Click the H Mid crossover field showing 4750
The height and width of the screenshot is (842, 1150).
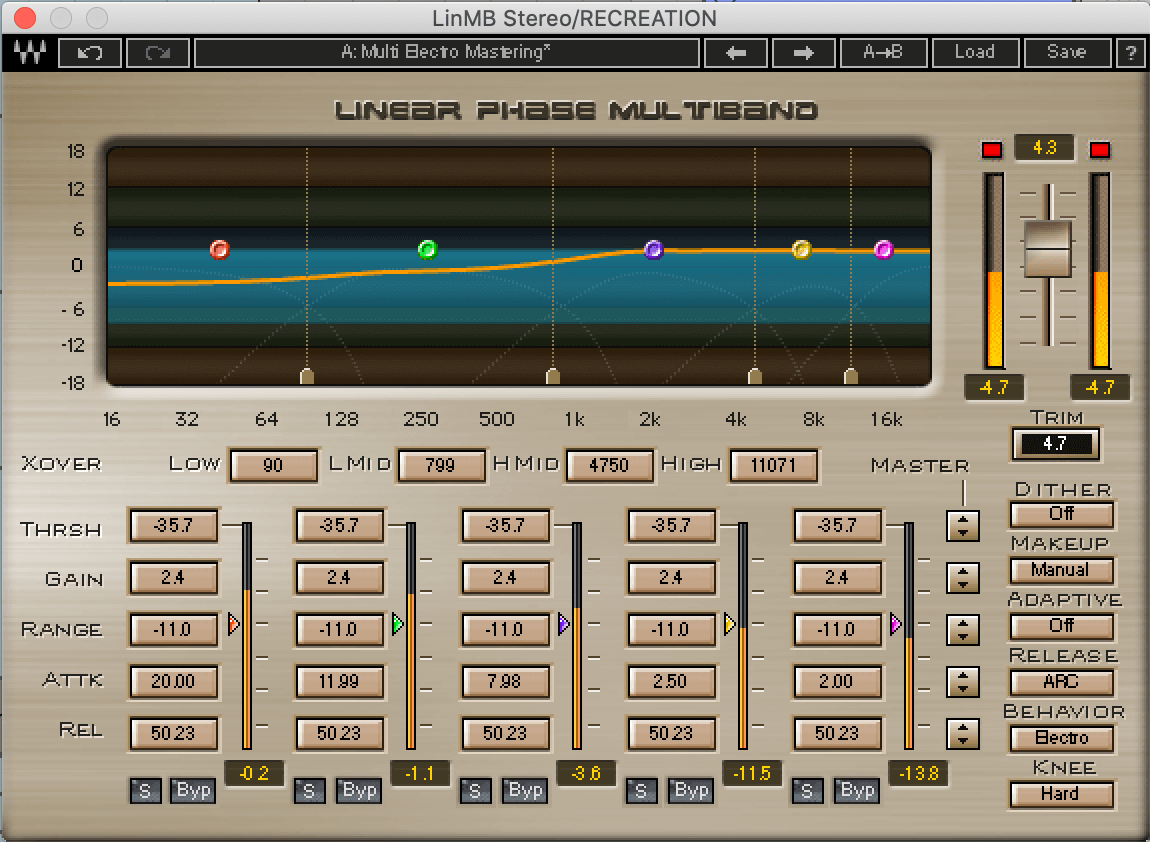point(609,466)
